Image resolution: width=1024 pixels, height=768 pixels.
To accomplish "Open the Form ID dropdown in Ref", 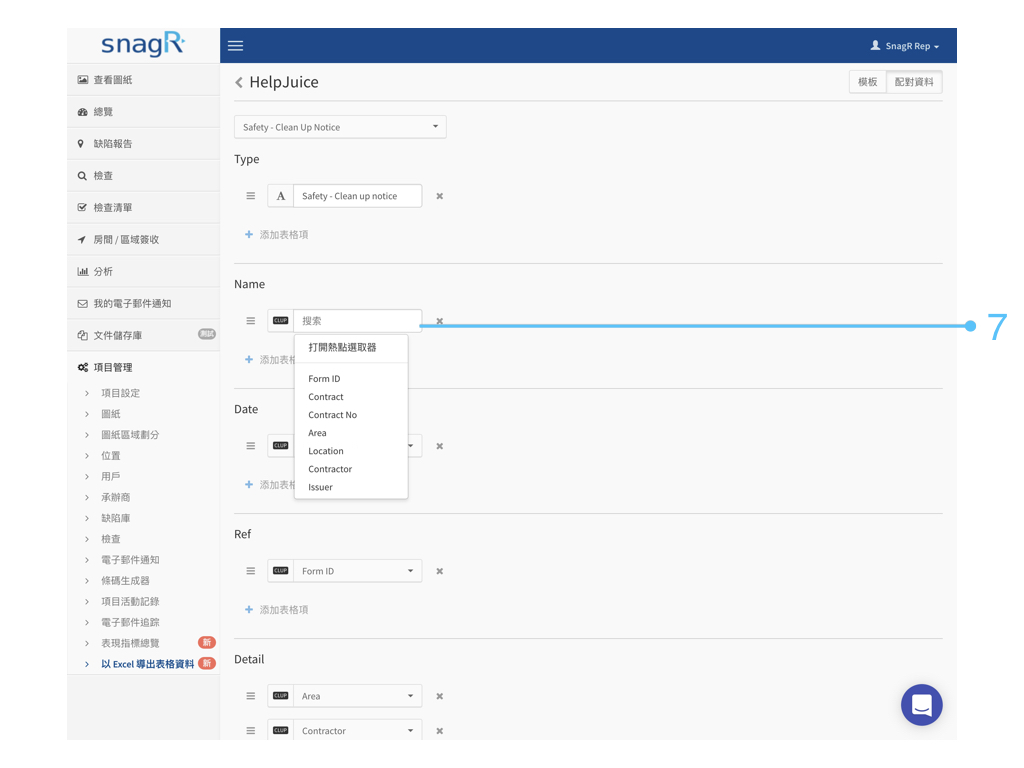I will point(358,571).
